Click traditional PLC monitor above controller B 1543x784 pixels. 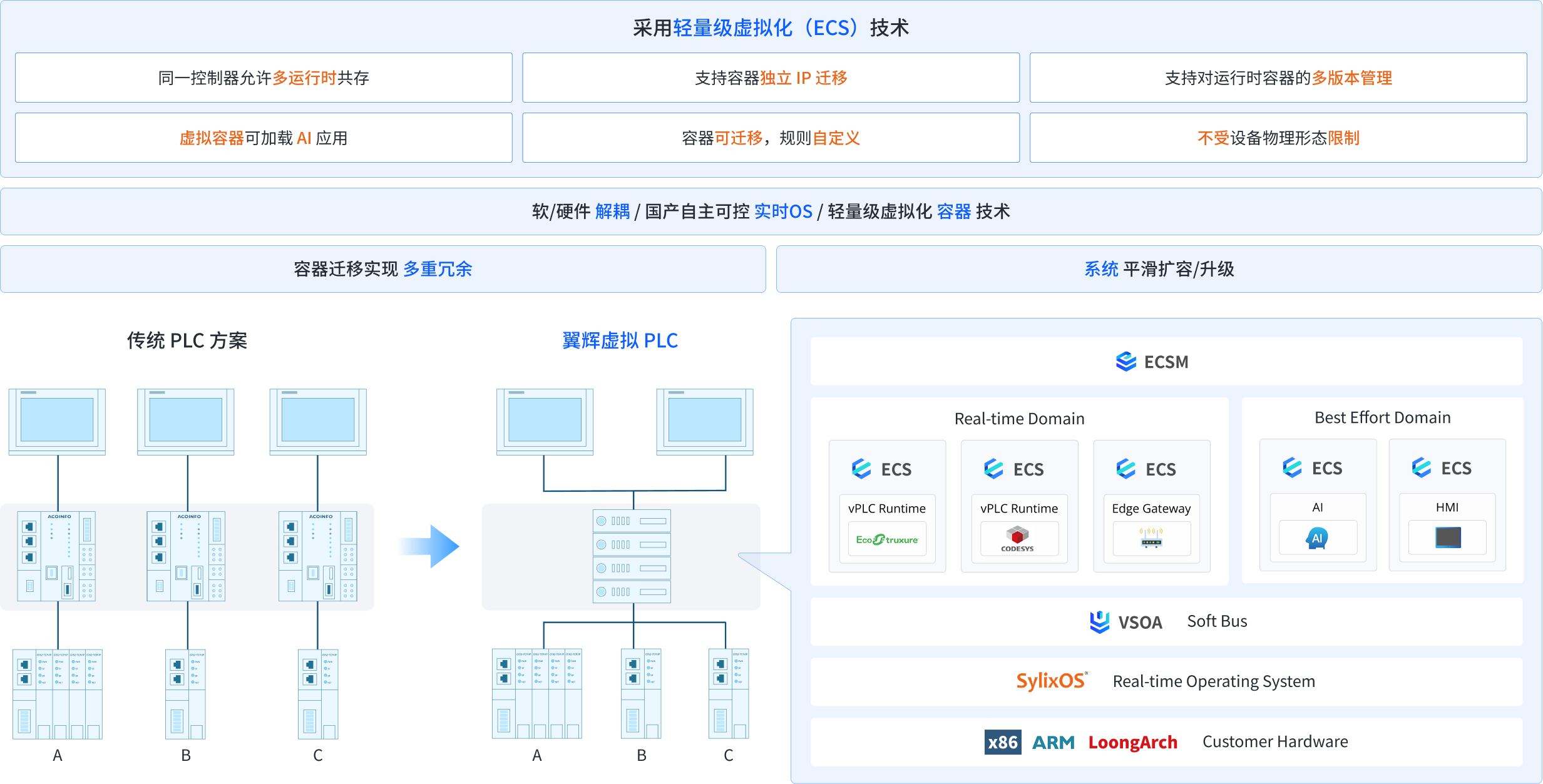point(186,422)
